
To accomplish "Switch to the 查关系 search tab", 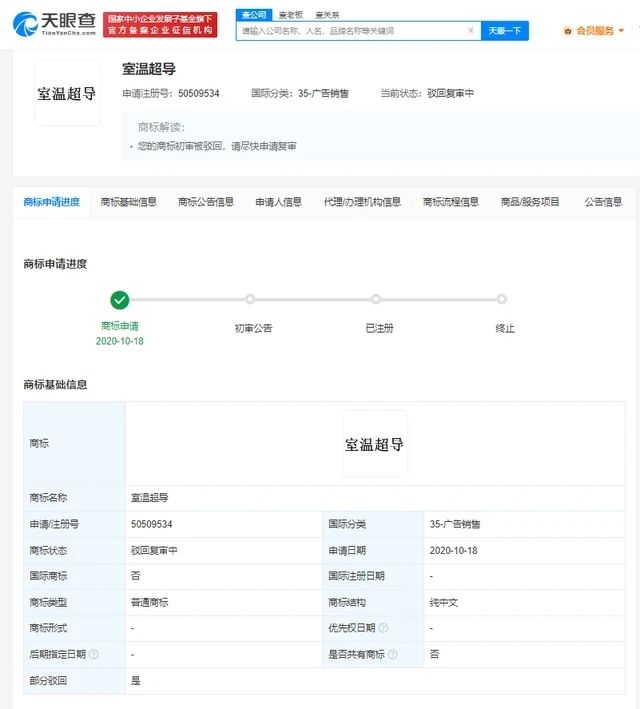I will tap(327, 15).
